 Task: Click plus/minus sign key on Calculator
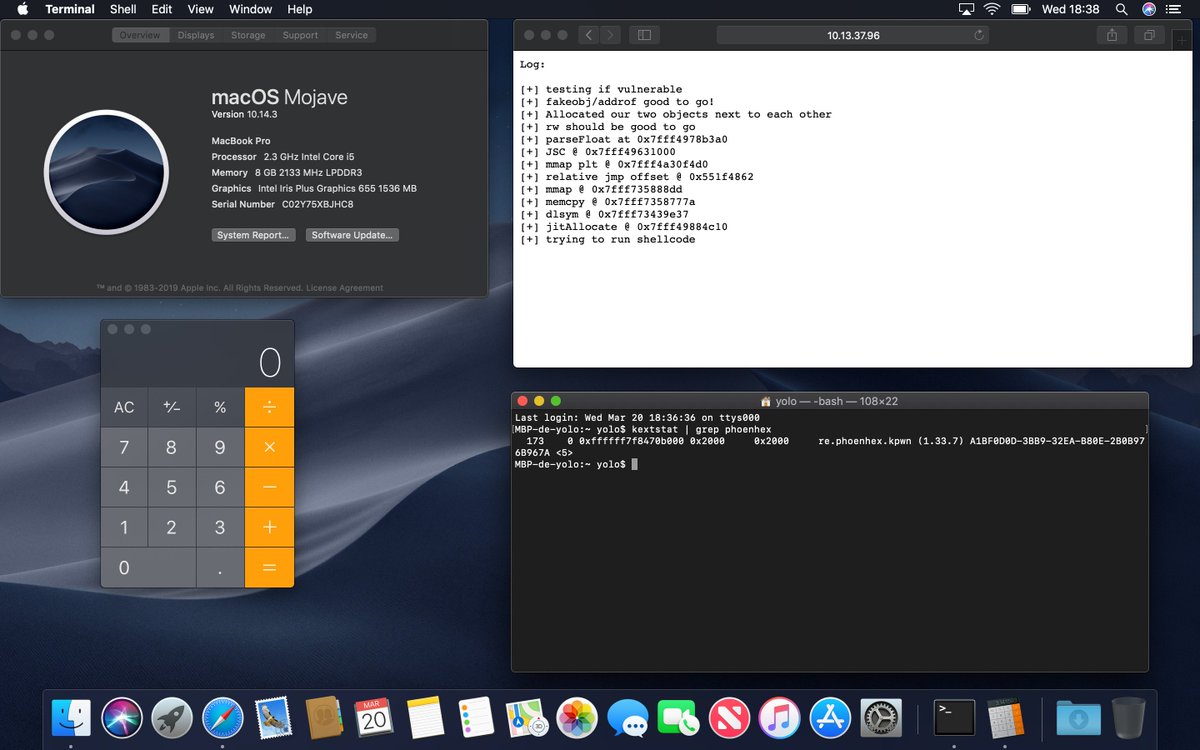(172, 407)
